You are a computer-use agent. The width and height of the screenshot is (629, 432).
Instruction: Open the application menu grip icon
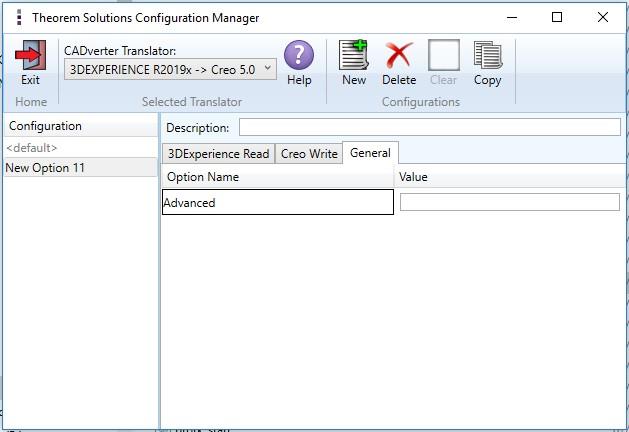18,17
